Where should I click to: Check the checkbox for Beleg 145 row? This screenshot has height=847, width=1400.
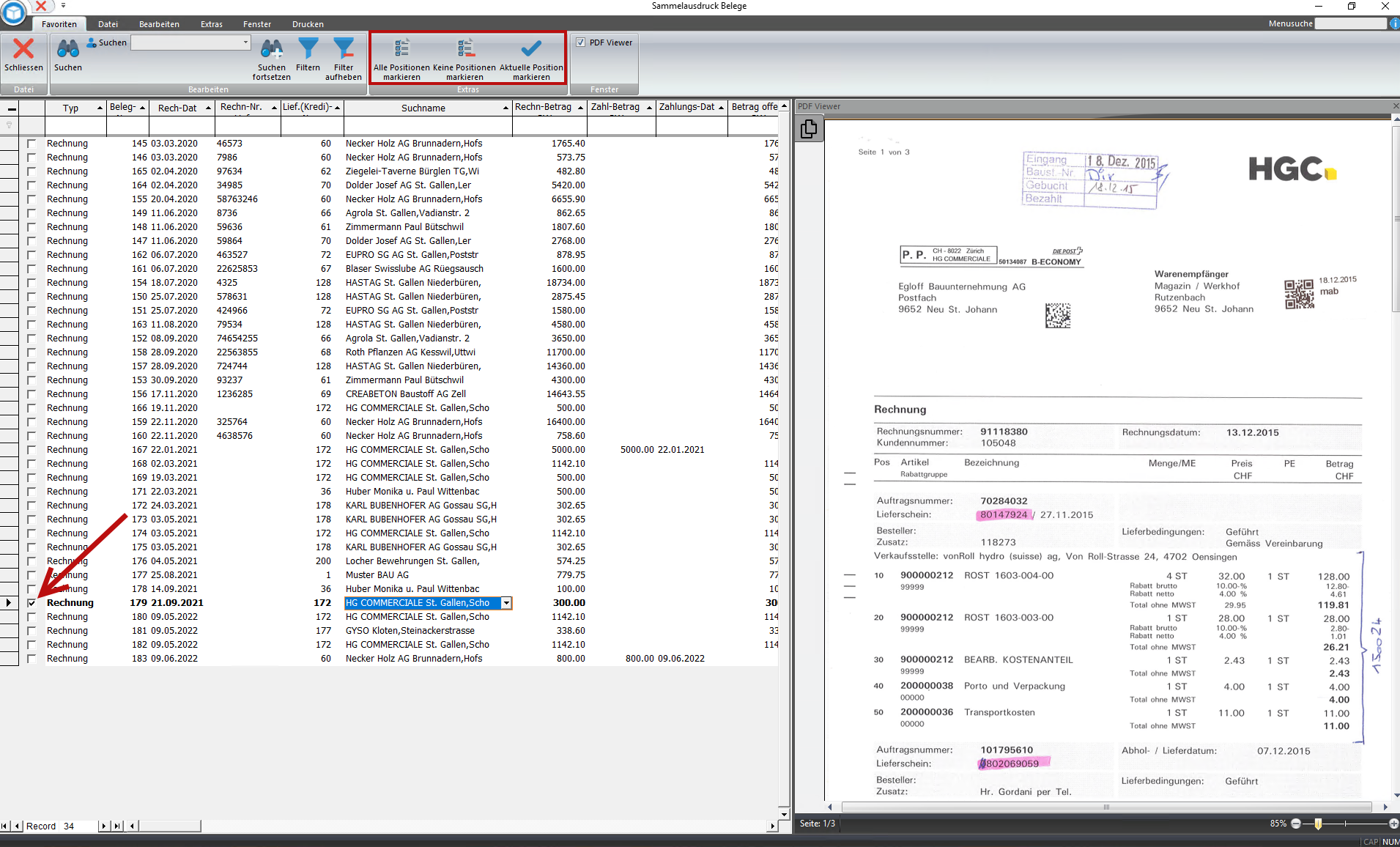pyautogui.click(x=32, y=144)
